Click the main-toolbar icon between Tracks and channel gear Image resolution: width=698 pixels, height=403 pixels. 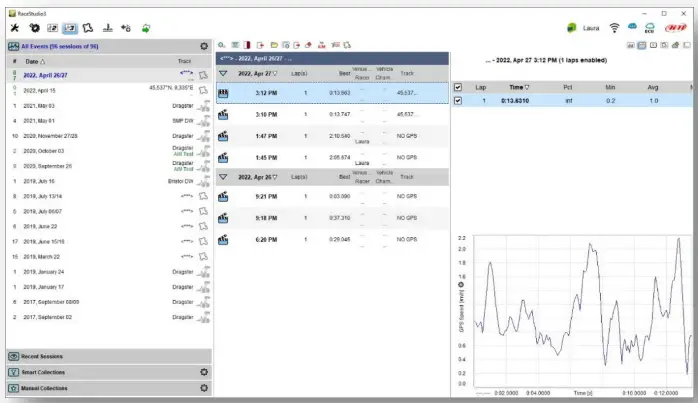[x=107, y=28]
